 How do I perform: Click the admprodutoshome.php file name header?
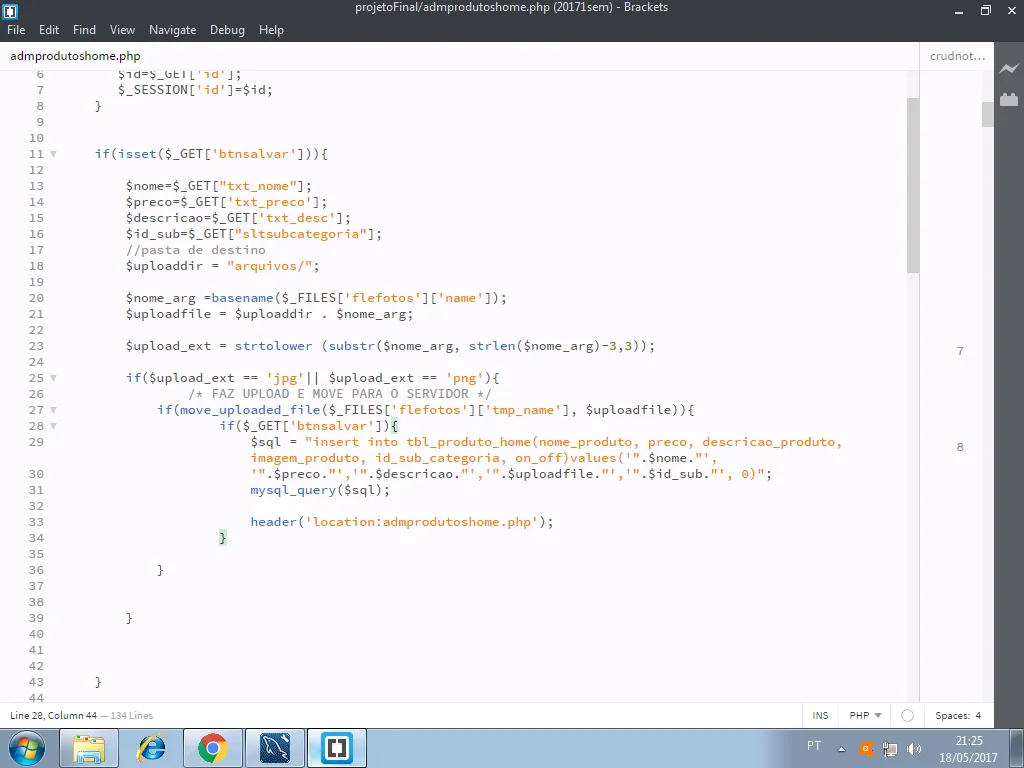point(75,56)
